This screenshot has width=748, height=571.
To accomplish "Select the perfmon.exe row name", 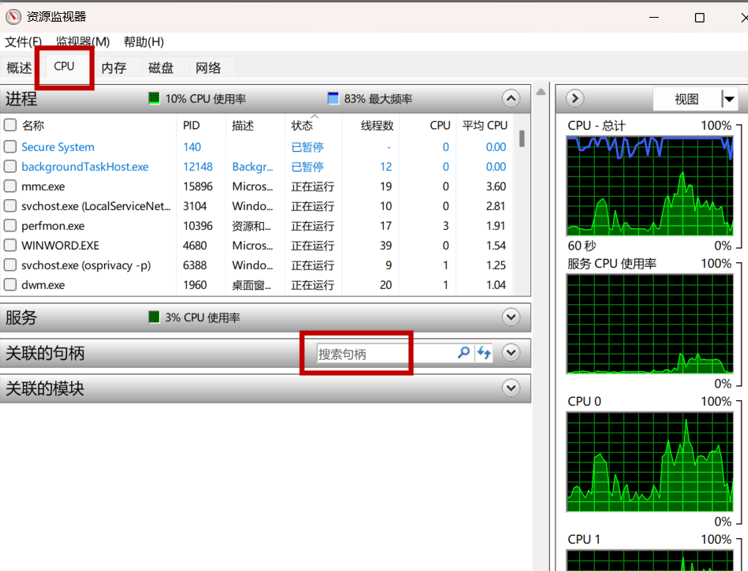I will pos(53,226).
